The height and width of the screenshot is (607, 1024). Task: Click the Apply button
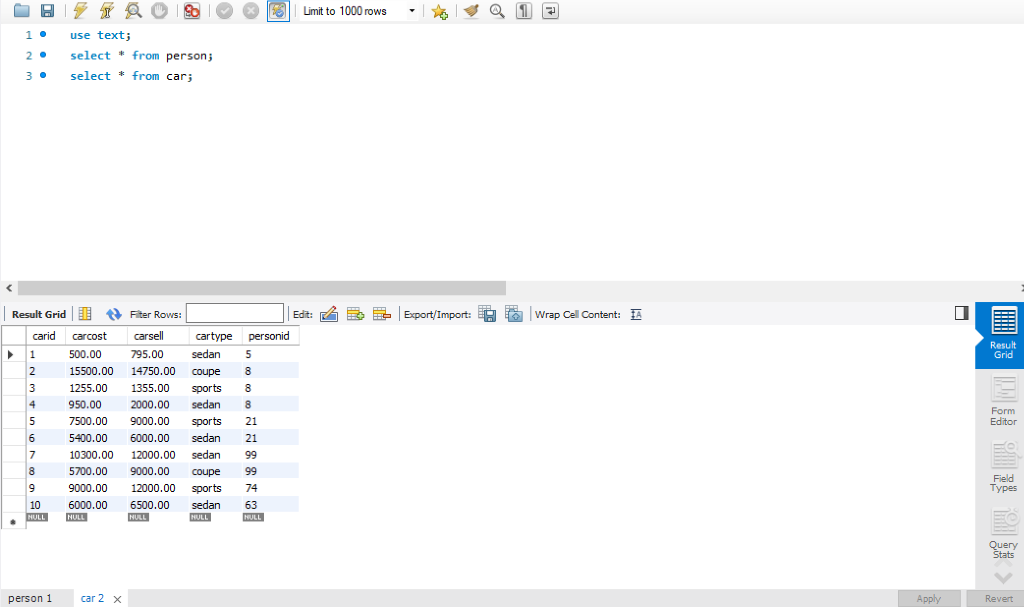pos(929,598)
